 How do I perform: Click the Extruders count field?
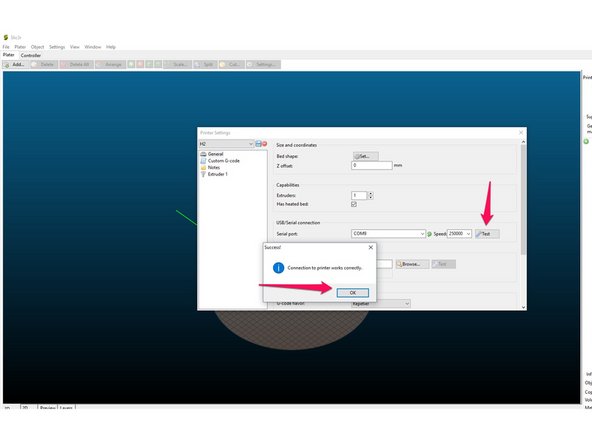pyautogui.click(x=359, y=195)
